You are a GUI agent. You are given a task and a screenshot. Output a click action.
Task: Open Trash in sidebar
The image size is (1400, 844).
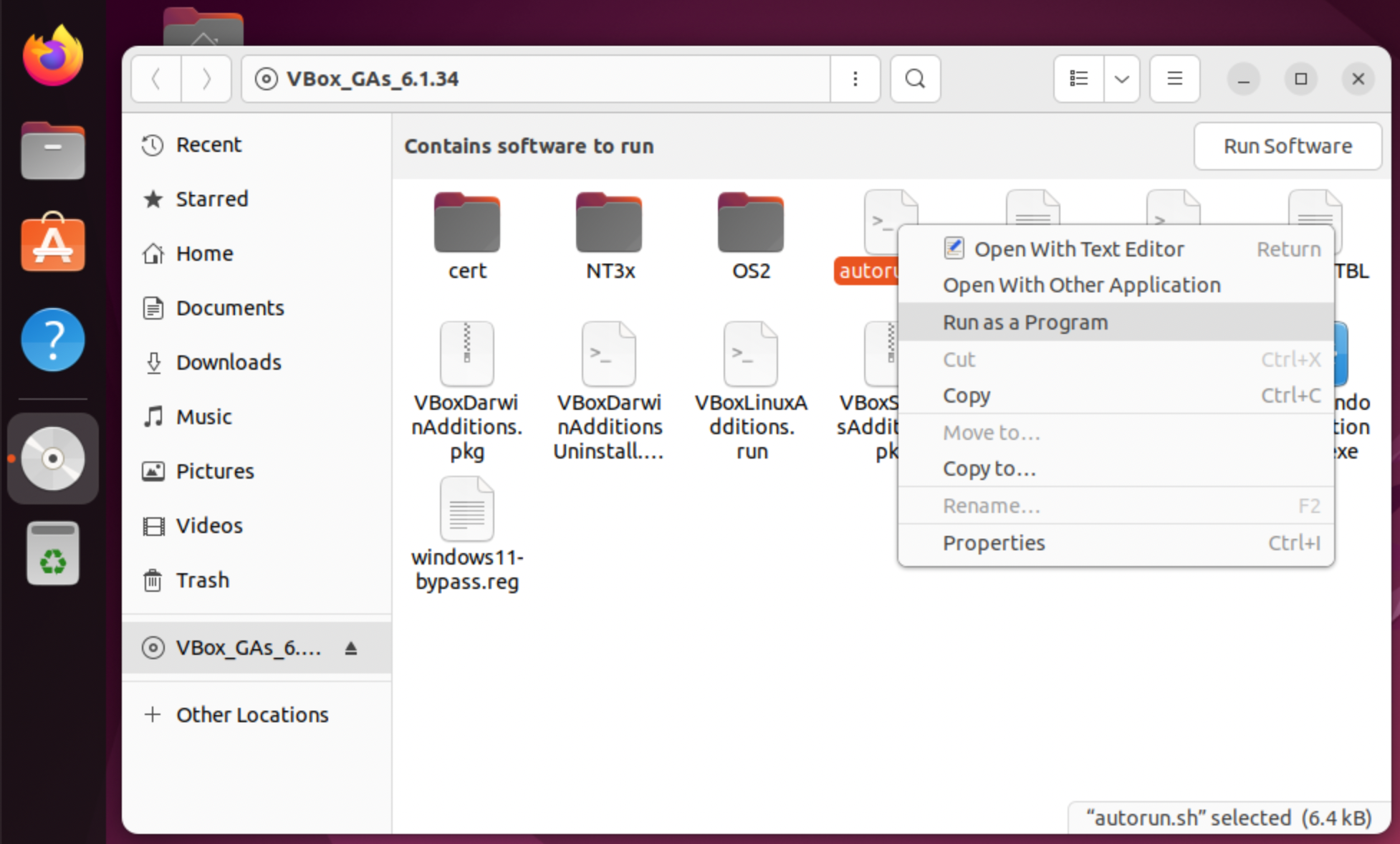(x=256, y=580)
